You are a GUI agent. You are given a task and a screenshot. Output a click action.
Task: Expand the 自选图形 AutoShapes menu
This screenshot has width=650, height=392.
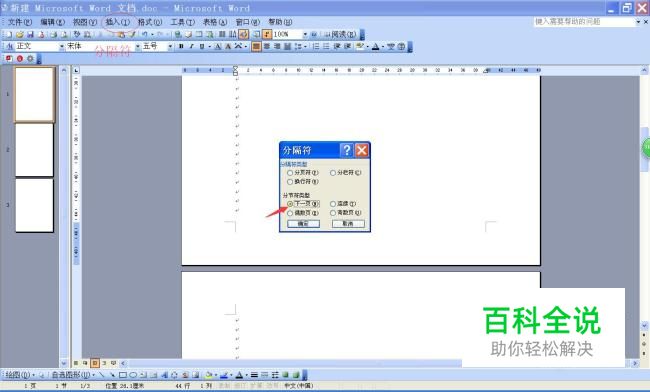pos(73,375)
